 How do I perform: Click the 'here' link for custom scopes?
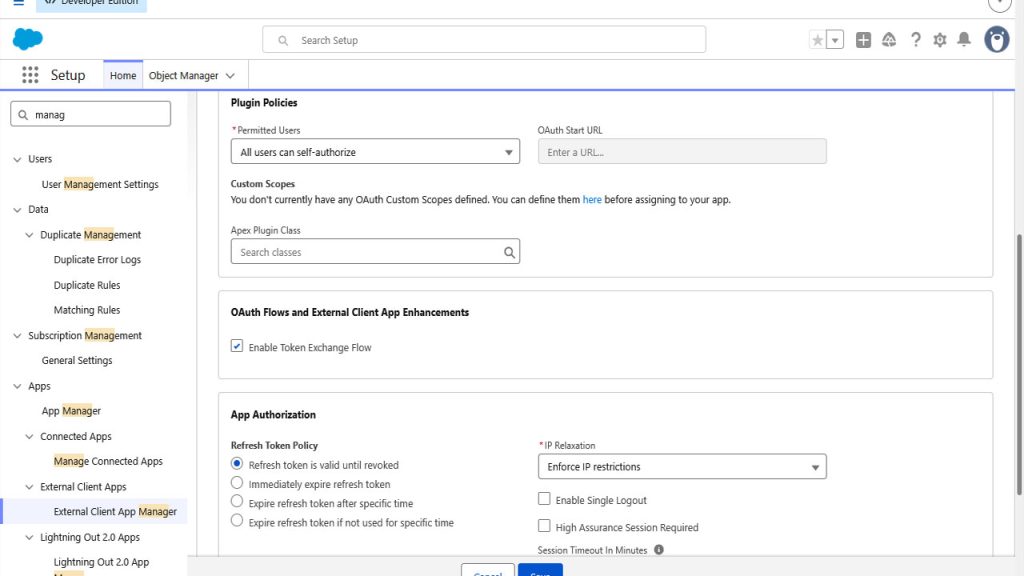pyautogui.click(x=592, y=200)
